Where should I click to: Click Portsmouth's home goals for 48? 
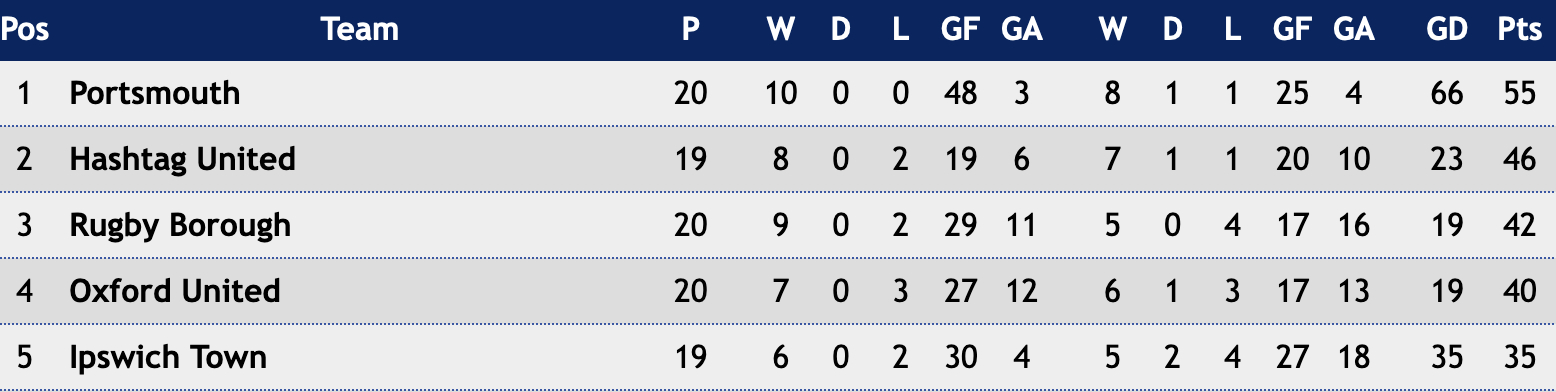click(x=960, y=93)
